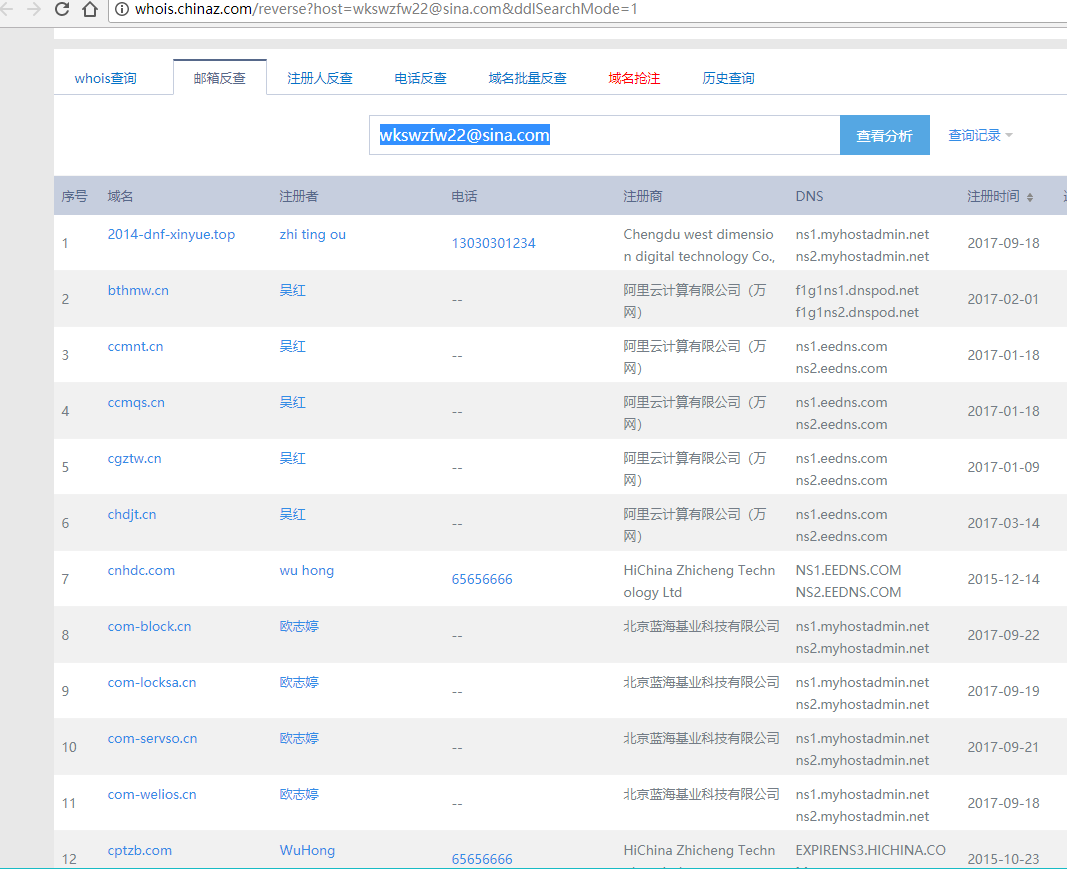
Task: Click the DNS column header
Action: click(809, 196)
